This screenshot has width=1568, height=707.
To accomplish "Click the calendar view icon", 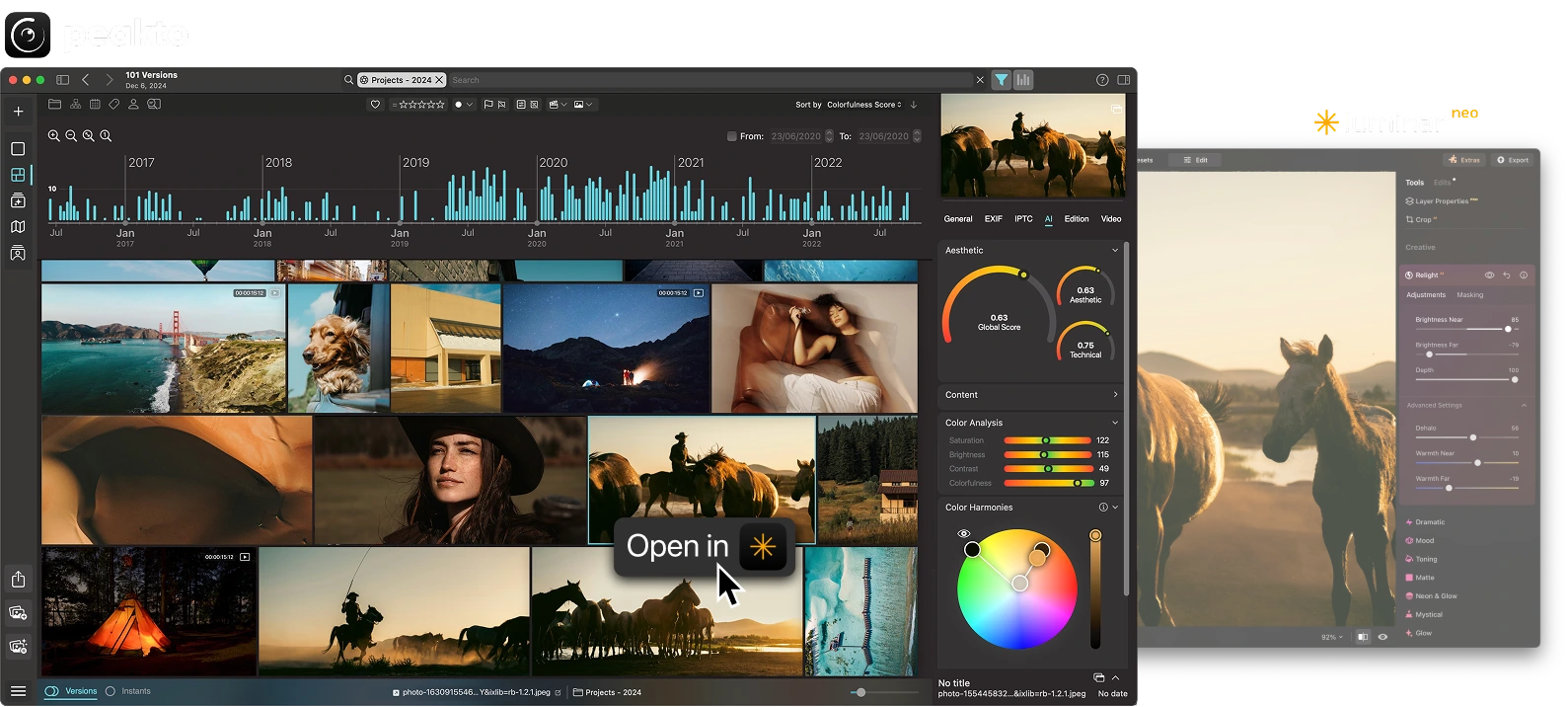I will pyautogui.click(x=95, y=105).
